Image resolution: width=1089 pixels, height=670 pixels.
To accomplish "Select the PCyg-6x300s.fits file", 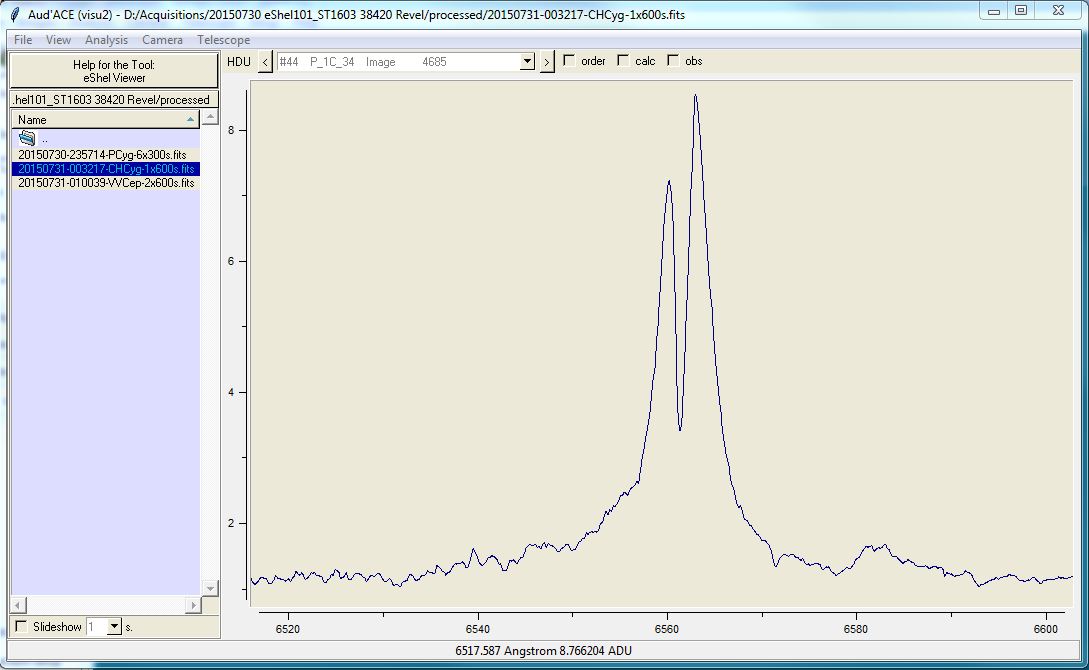I will (x=102, y=155).
